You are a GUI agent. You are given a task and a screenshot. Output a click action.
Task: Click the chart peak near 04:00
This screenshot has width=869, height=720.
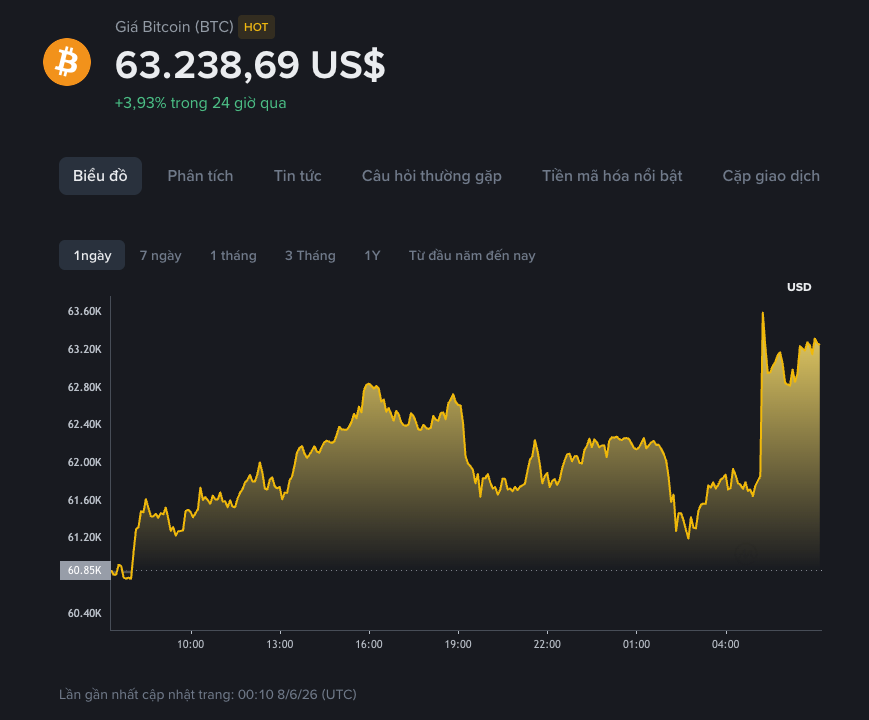(x=763, y=314)
